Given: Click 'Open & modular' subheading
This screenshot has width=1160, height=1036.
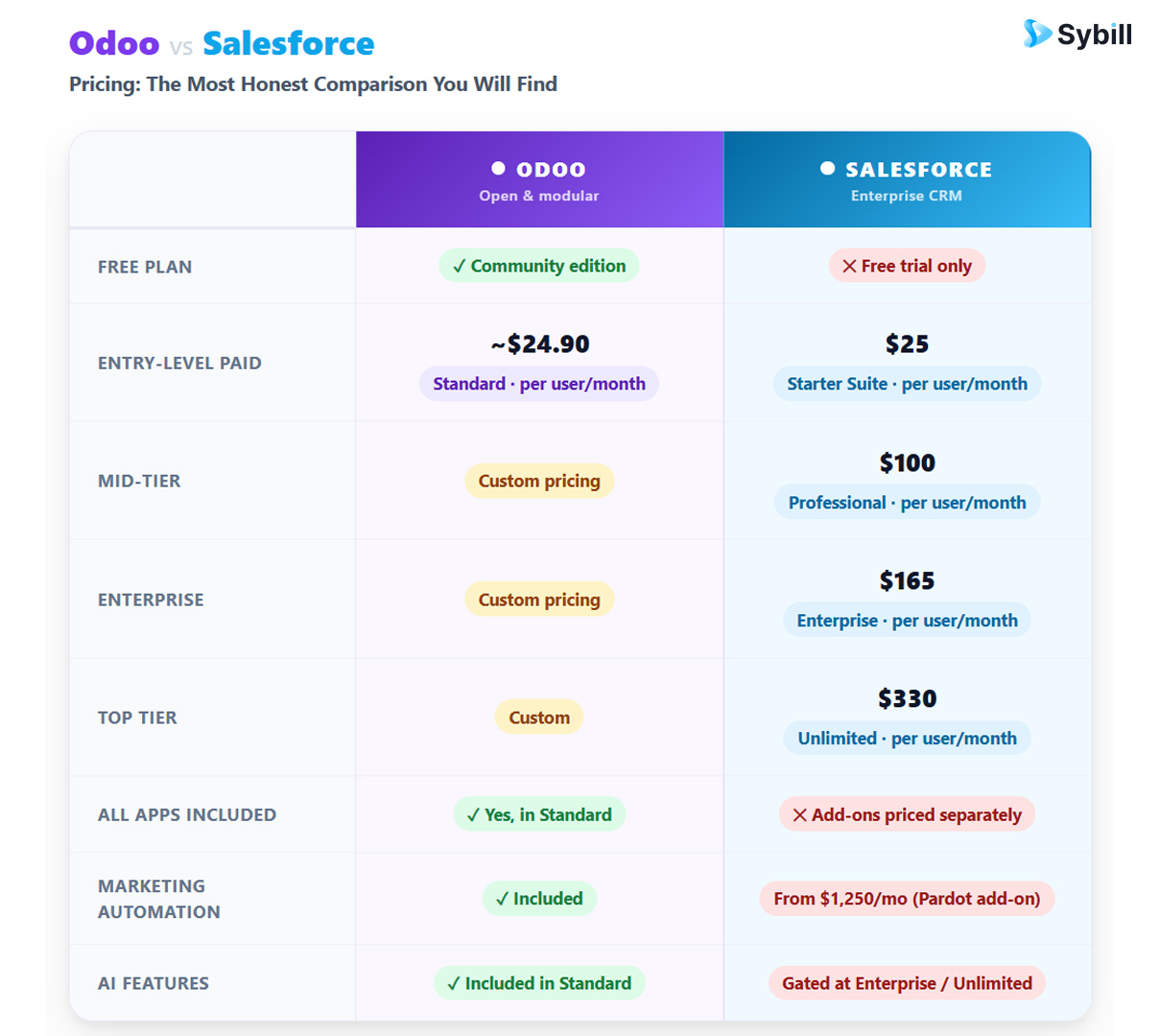Looking at the screenshot, I should pos(539,196).
